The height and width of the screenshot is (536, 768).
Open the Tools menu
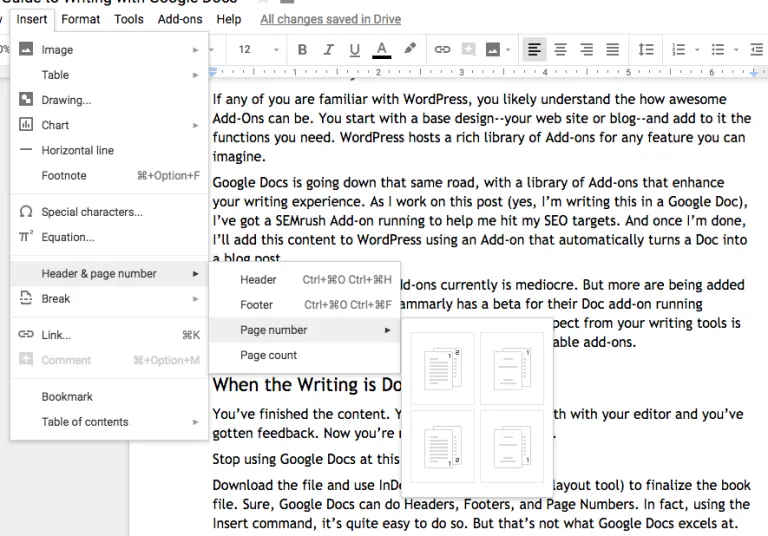coord(129,19)
